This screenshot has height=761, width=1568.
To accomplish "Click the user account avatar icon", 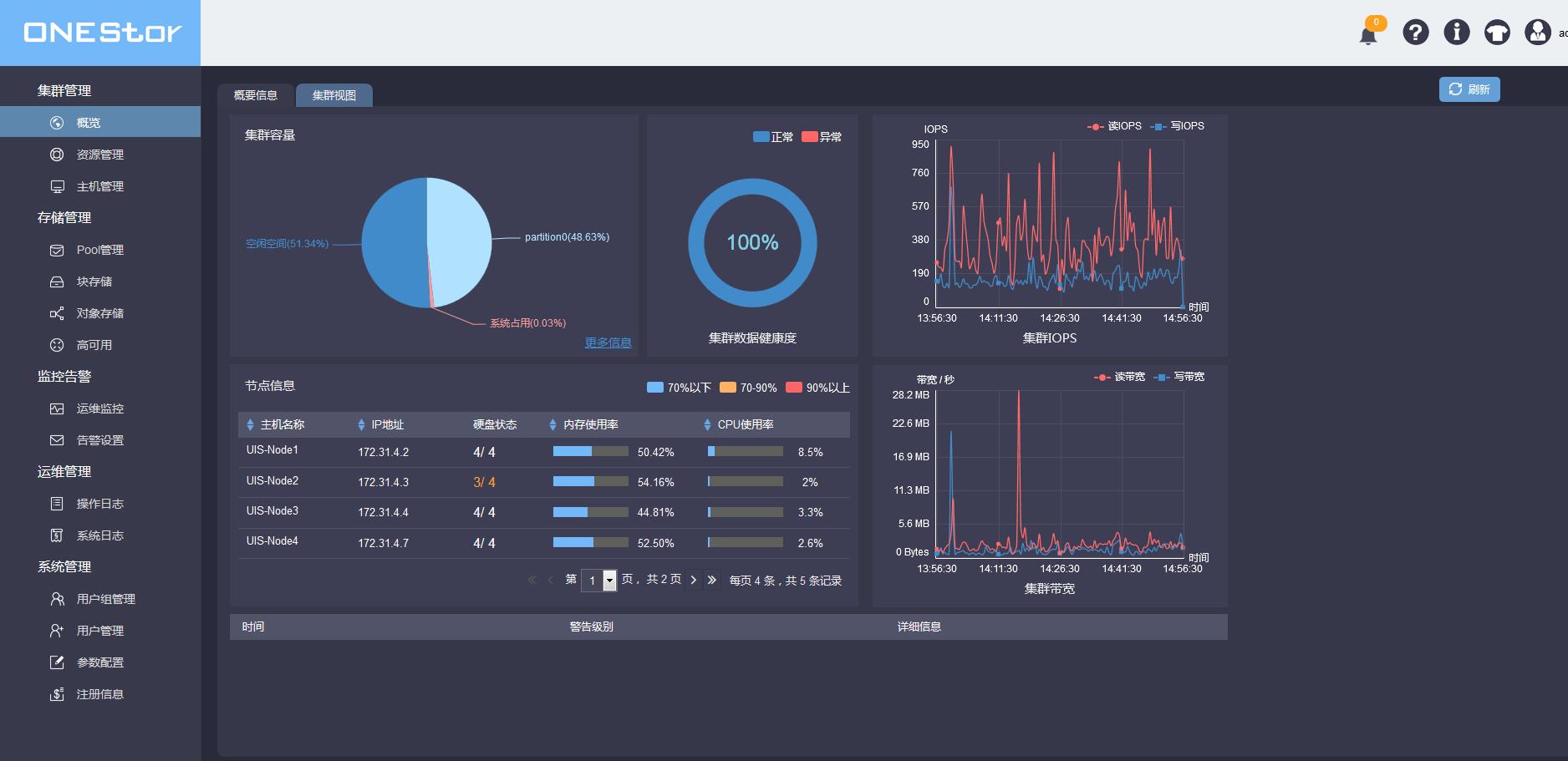I will (x=1538, y=33).
